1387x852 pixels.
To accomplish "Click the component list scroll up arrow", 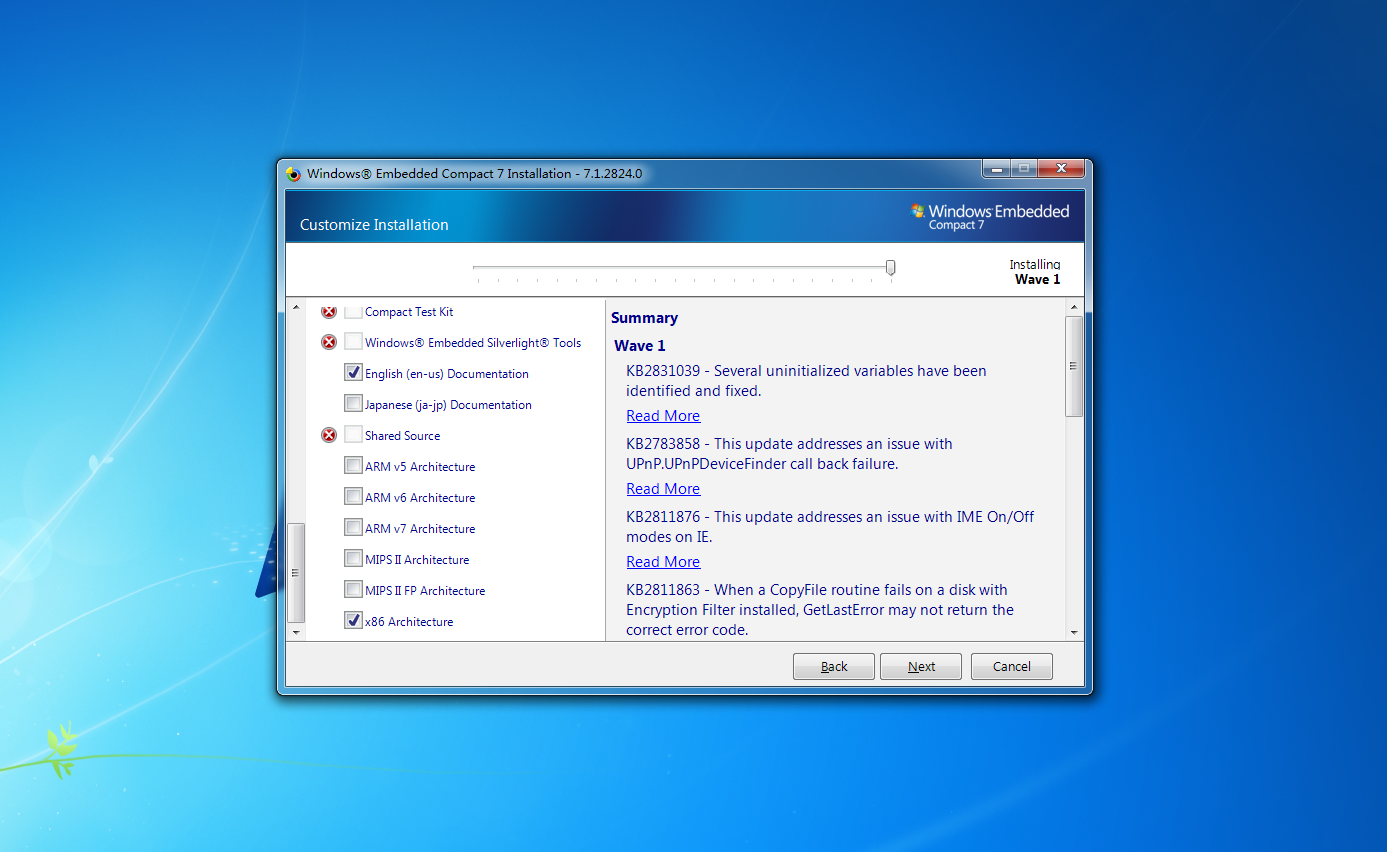I will [x=296, y=306].
